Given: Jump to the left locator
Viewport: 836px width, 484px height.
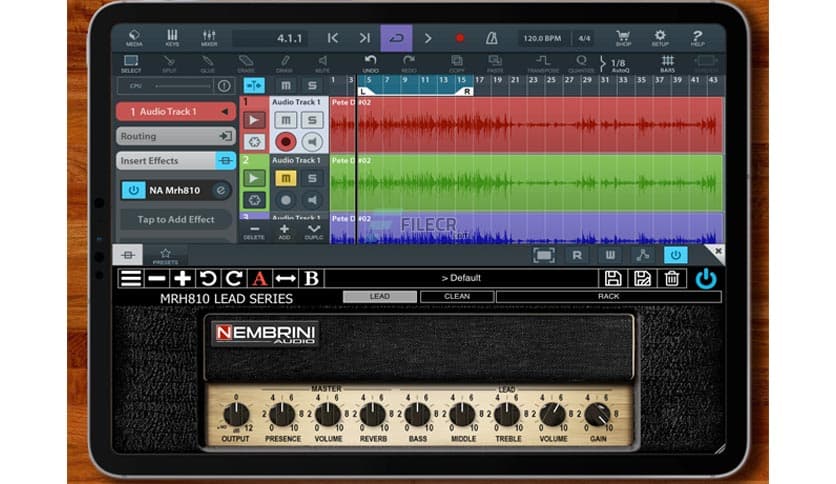Looking at the screenshot, I should point(333,38).
